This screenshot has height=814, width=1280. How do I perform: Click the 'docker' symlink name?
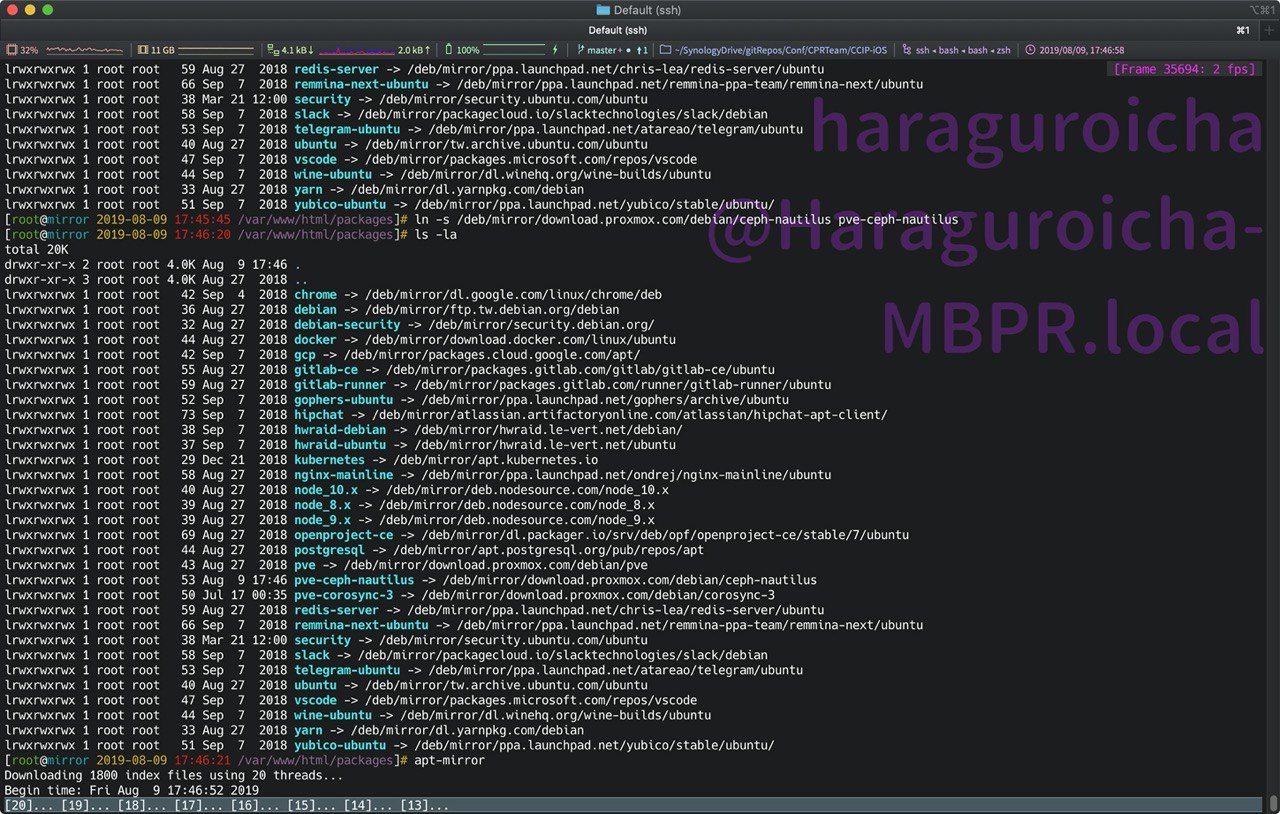315,339
